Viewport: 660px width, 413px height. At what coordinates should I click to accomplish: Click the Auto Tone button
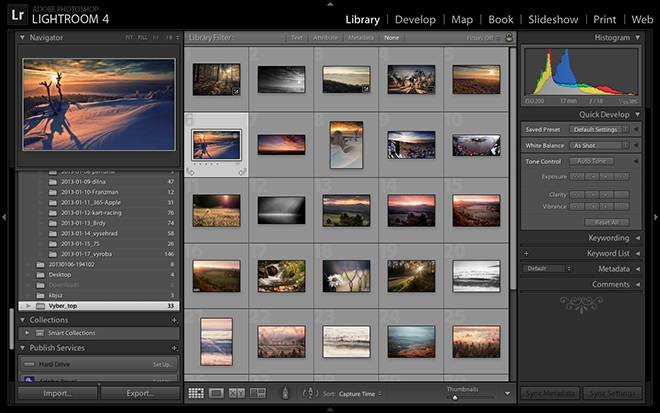[x=592, y=161]
